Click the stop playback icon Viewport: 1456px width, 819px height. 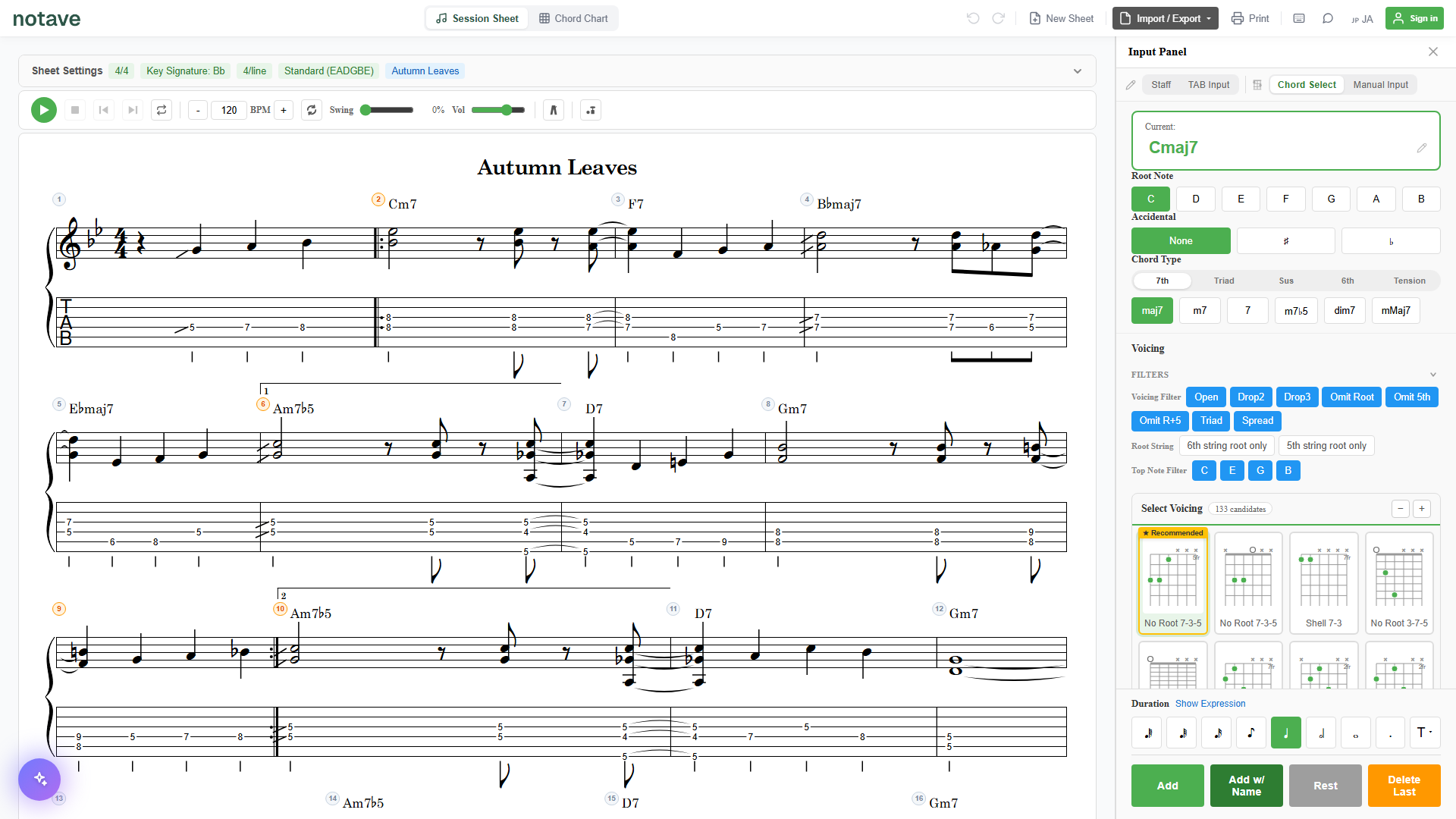pos(75,110)
